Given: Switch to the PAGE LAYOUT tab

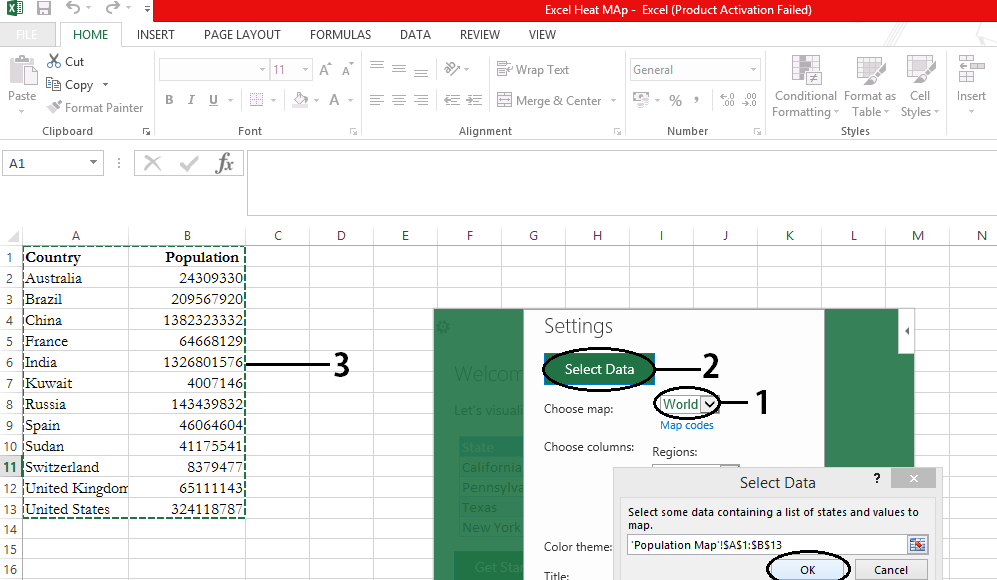Looking at the screenshot, I should 242,35.
